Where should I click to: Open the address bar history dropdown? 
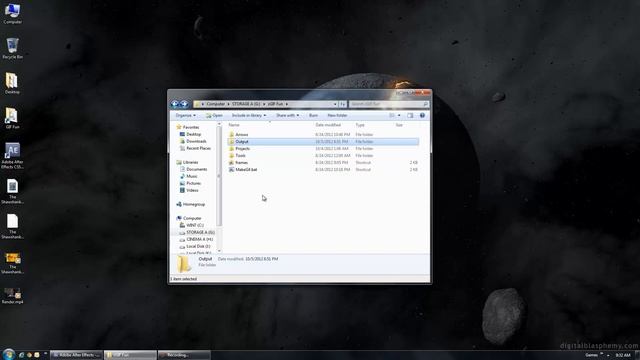335,104
